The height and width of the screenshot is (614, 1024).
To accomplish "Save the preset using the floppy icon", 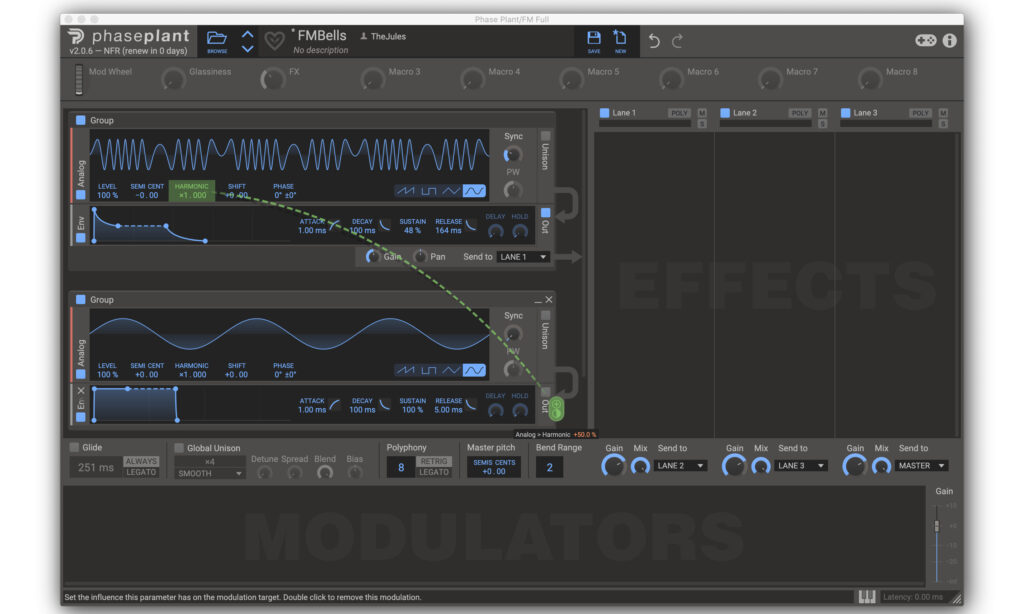I will [594, 40].
